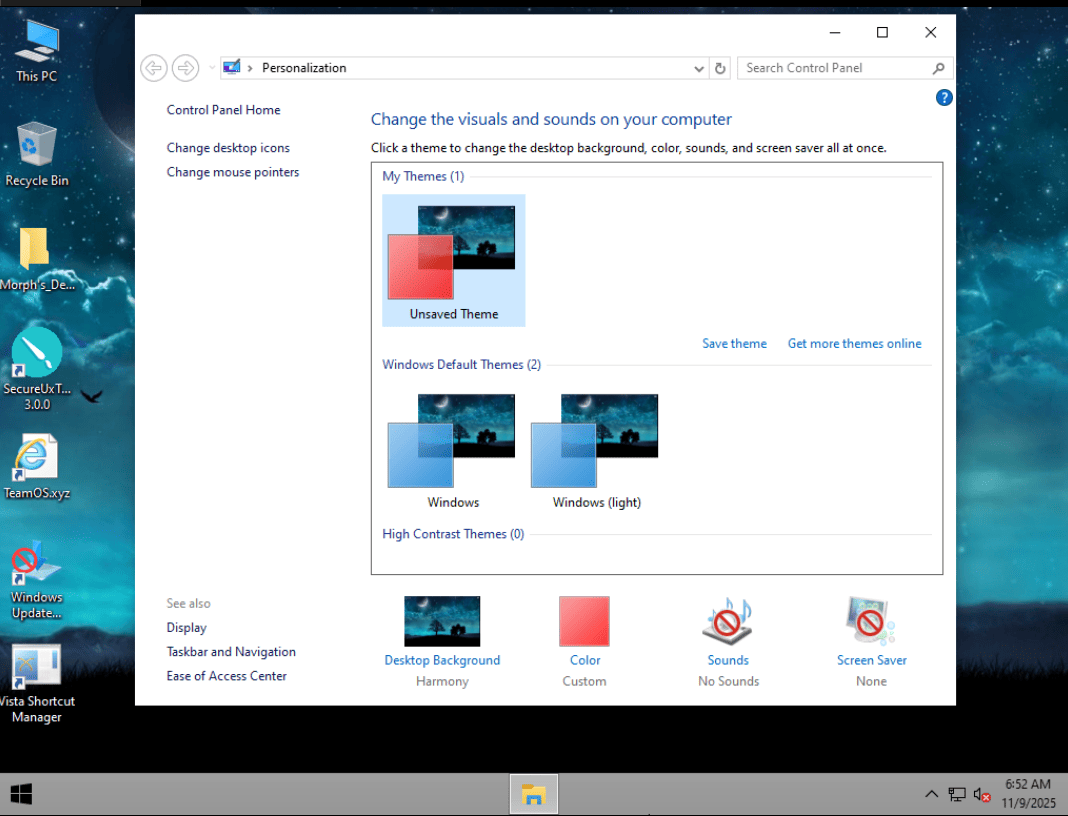
Task: Select the Morph's_De... folder on desktop
Action: click(x=37, y=259)
